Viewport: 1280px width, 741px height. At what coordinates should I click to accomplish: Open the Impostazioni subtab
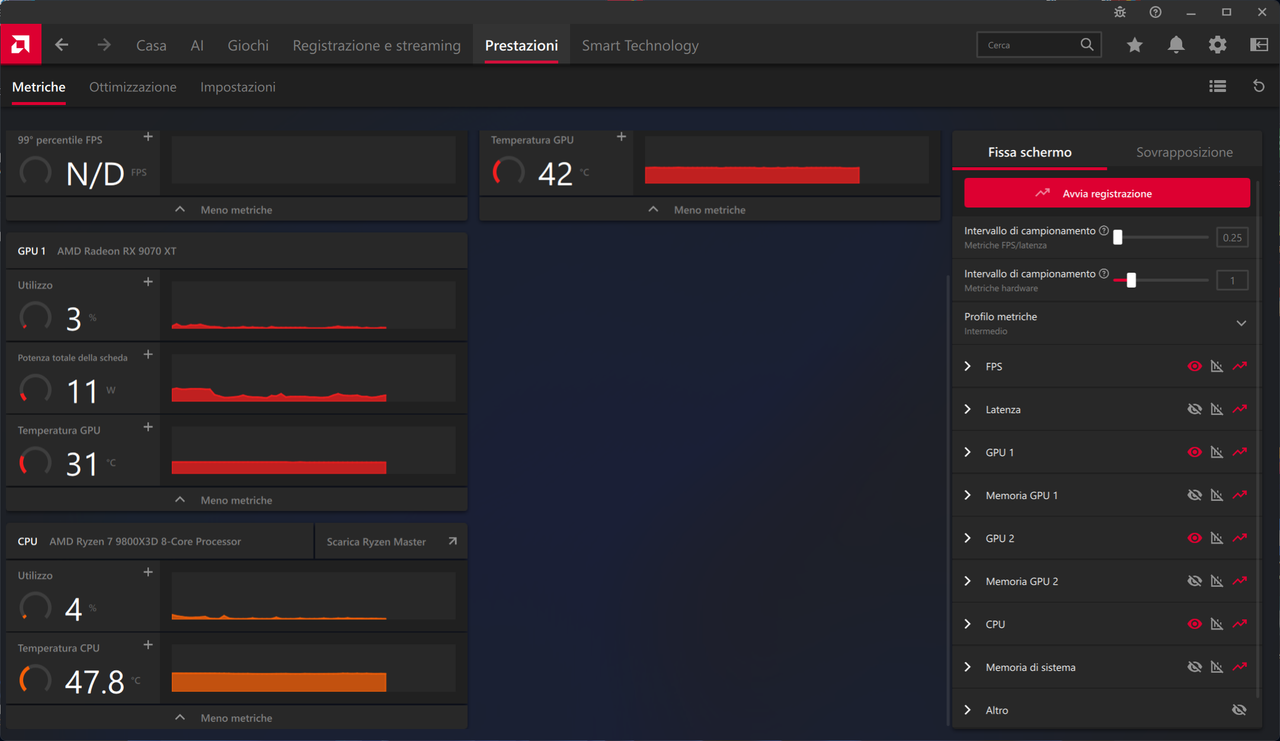pos(238,87)
